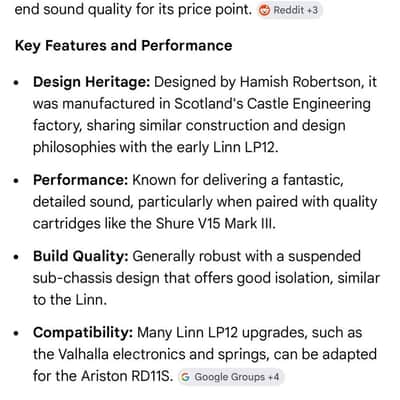
Task: Click the bullet point beside Design Heritage
Action: click(x=17, y=83)
